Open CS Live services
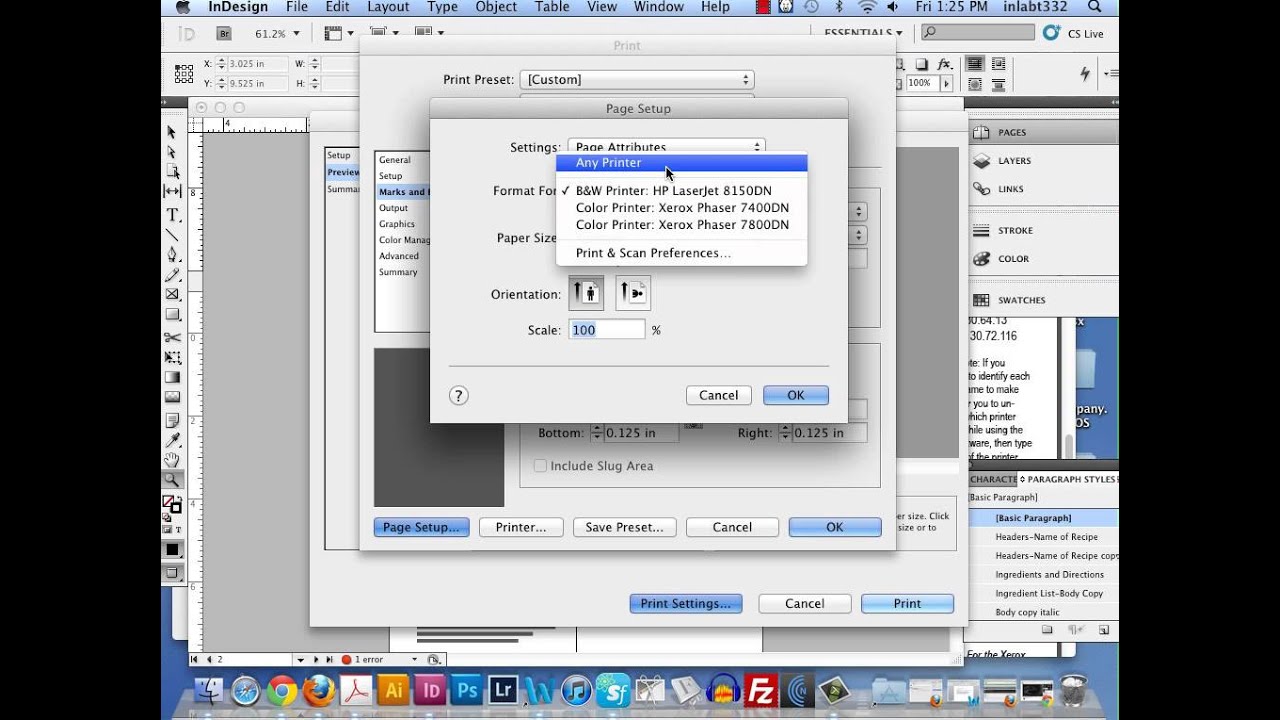Viewport: 1280px width, 720px height. (x=1073, y=33)
